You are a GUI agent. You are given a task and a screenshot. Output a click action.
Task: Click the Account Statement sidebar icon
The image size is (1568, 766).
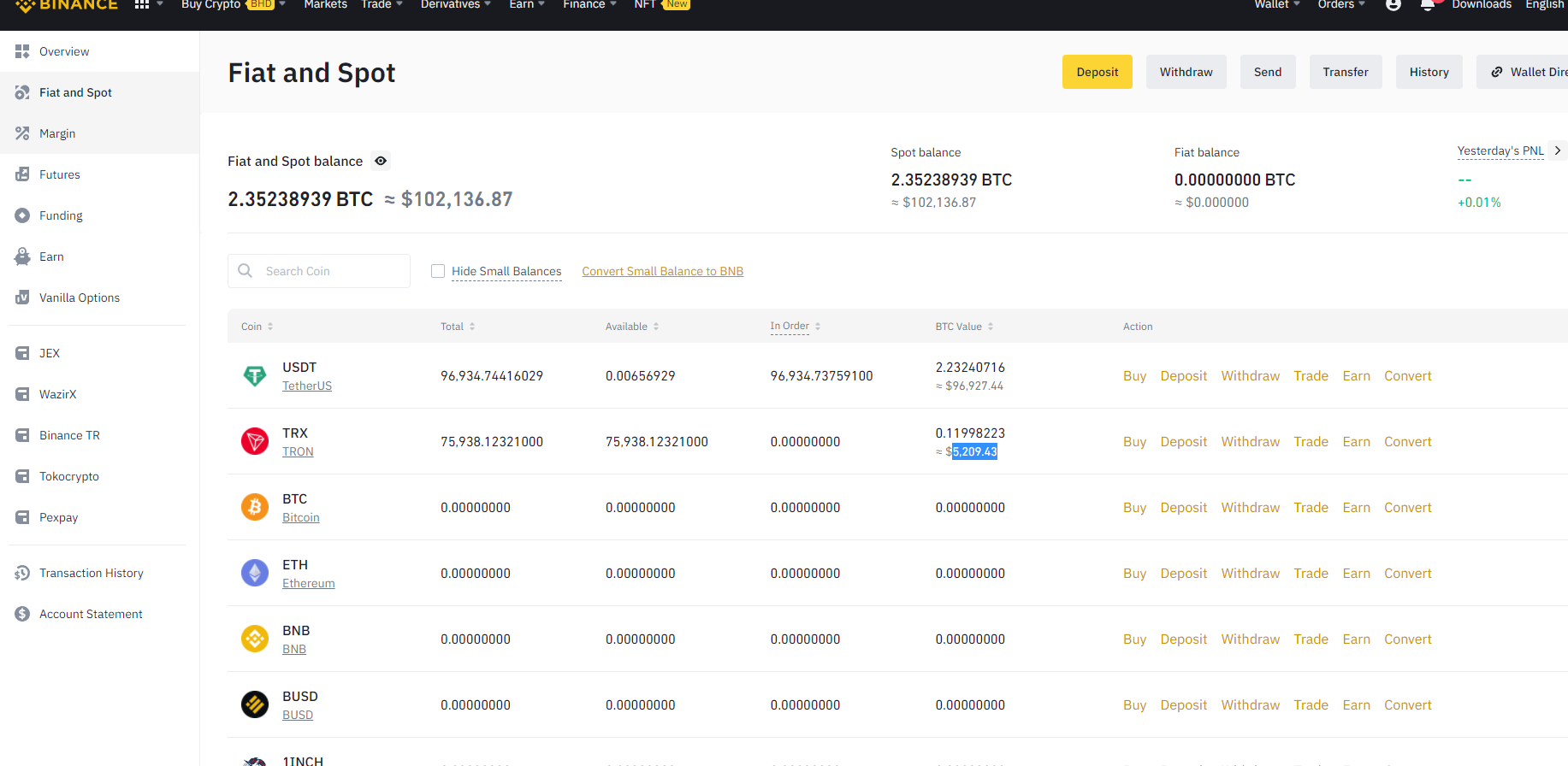22,614
